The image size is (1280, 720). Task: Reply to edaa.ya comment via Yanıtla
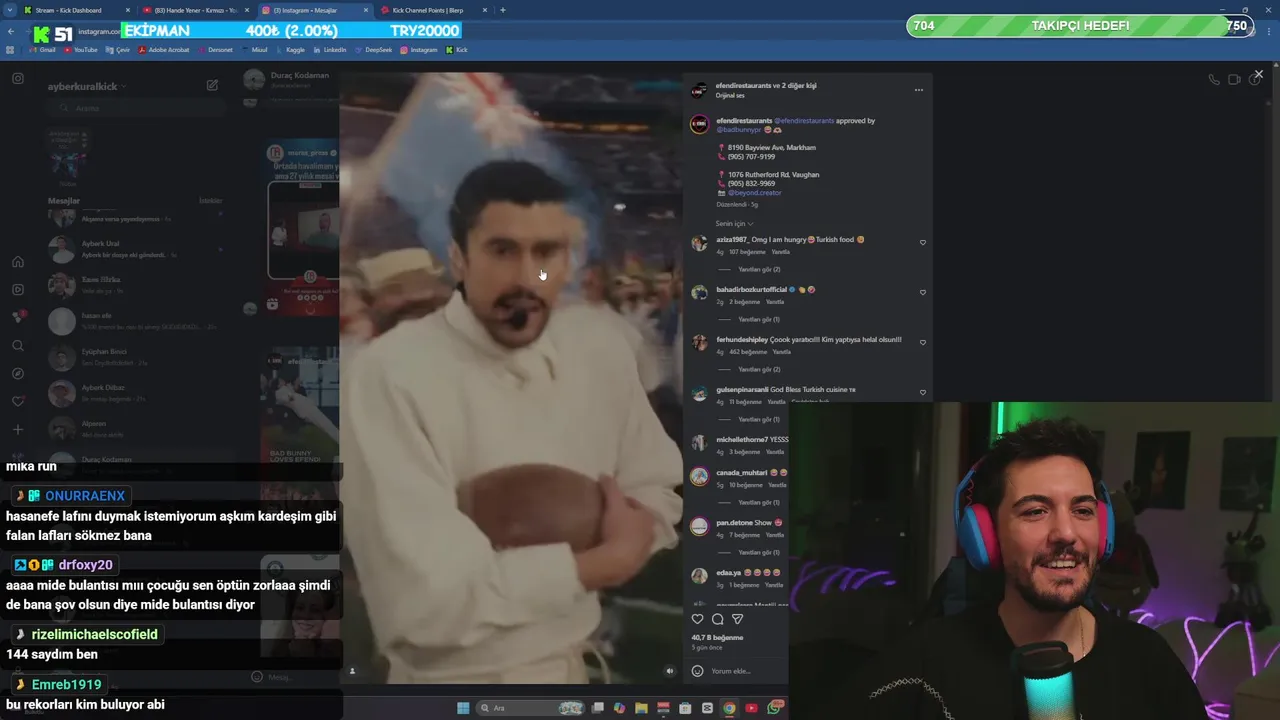(774, 585)
